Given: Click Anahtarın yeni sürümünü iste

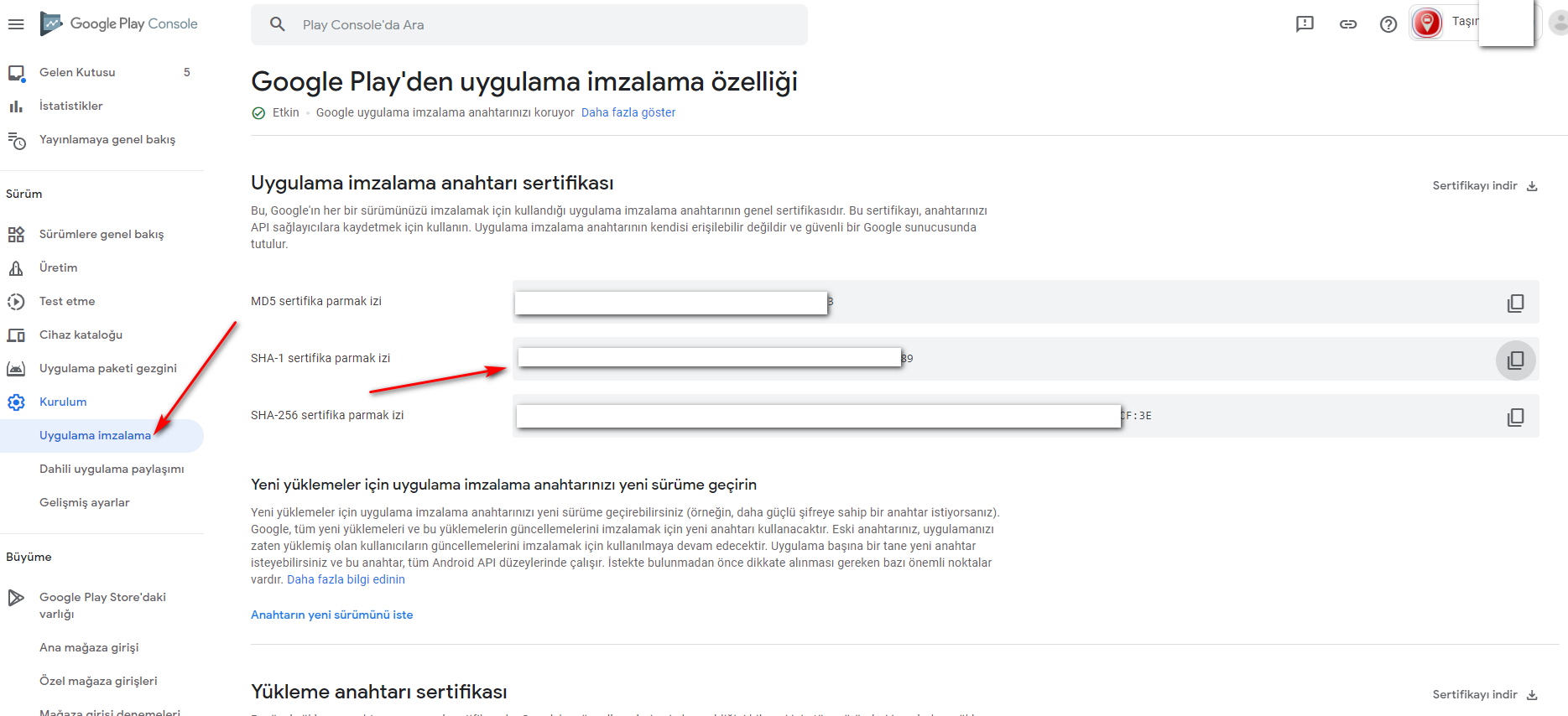Looking at the screenshot, I should 332,615.
